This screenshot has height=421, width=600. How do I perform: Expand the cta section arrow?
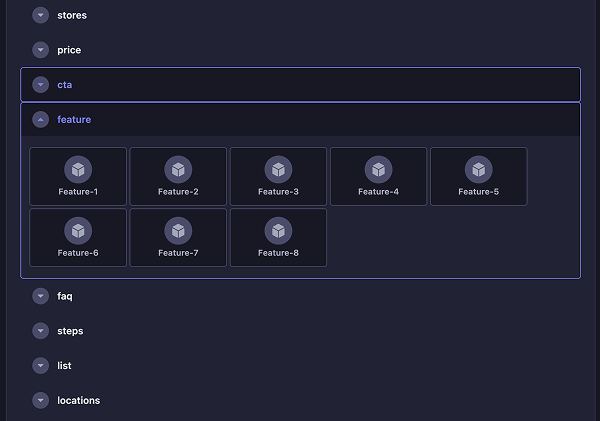[41, 85]
